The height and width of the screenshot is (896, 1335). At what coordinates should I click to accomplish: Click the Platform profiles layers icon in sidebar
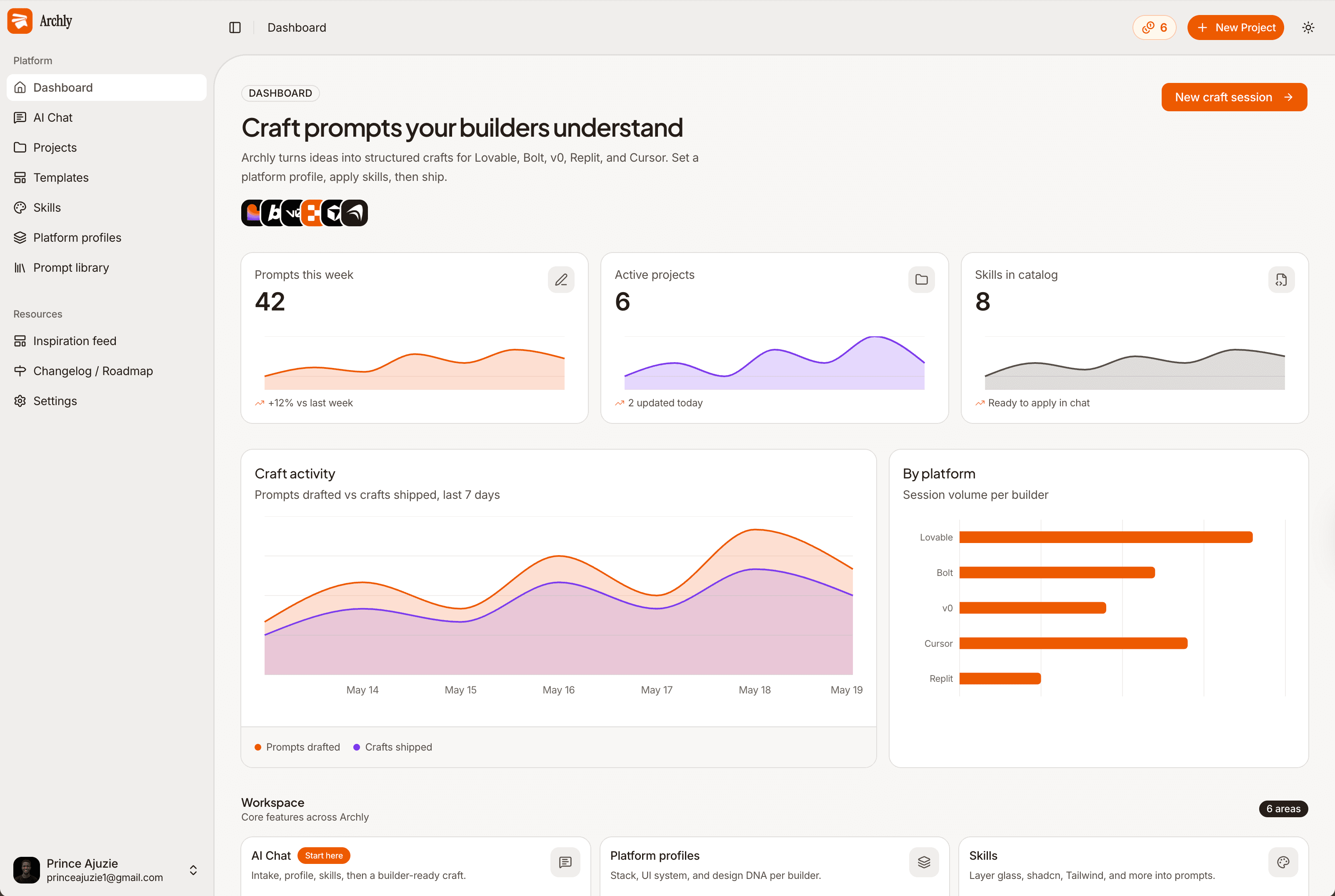click(x=20, y=238)
